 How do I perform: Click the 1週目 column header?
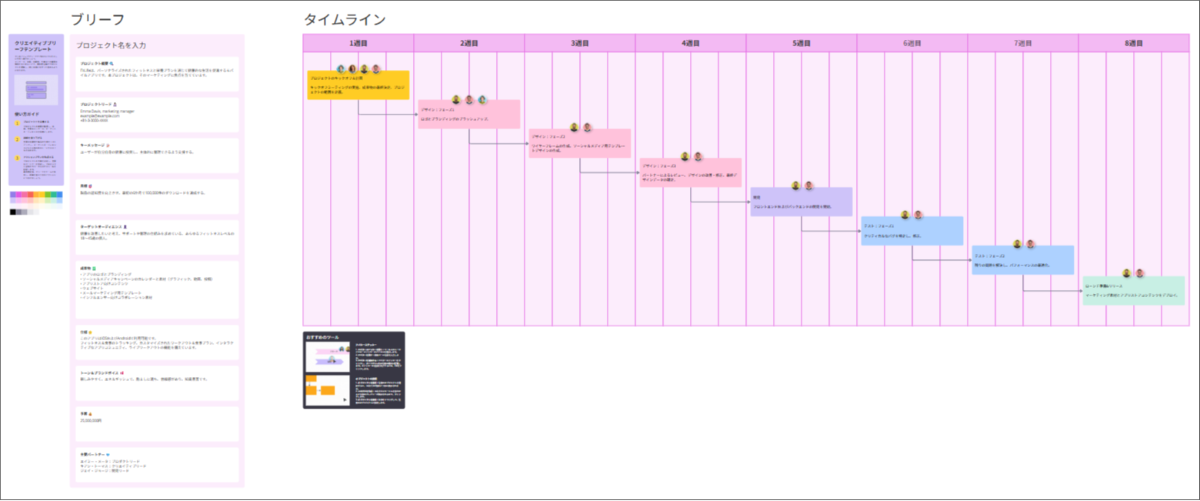click(x=358, y=43)
